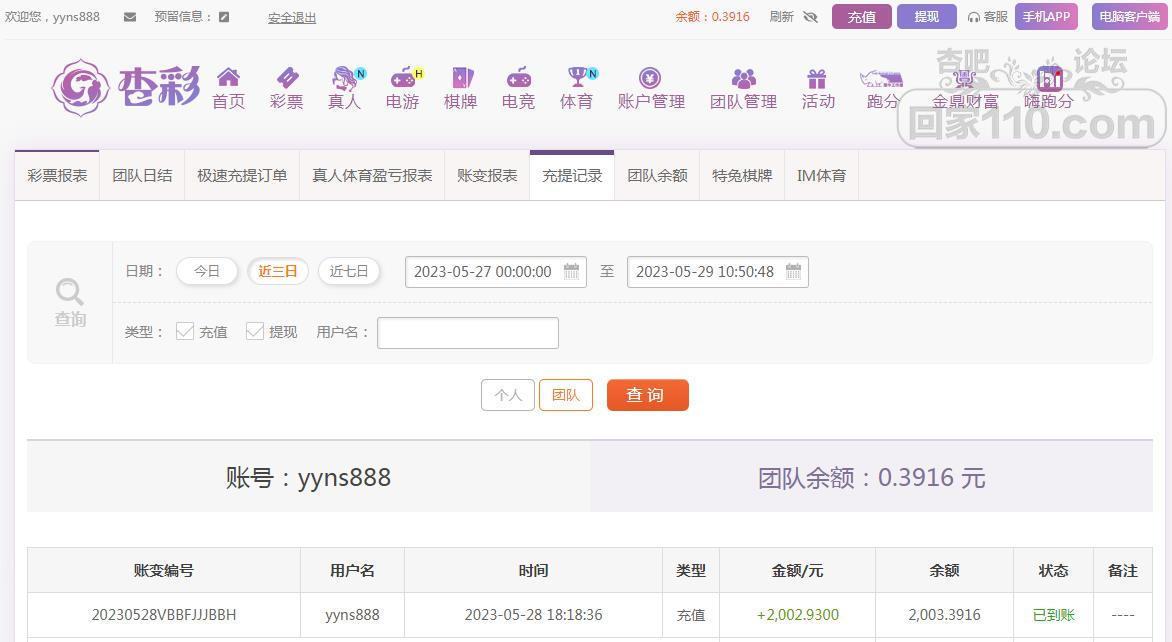This screenshot has width=1172, height=642.
Task: Select the 近七日 date range option
Action: click(349, 271)
